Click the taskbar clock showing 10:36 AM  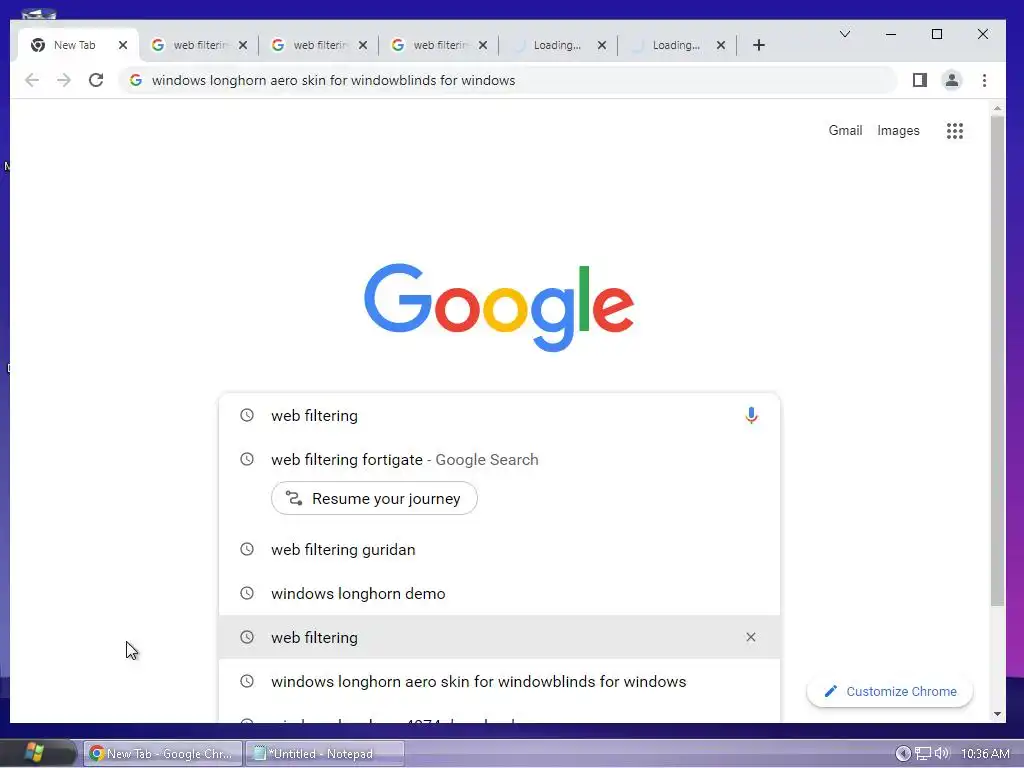(985, 754)
